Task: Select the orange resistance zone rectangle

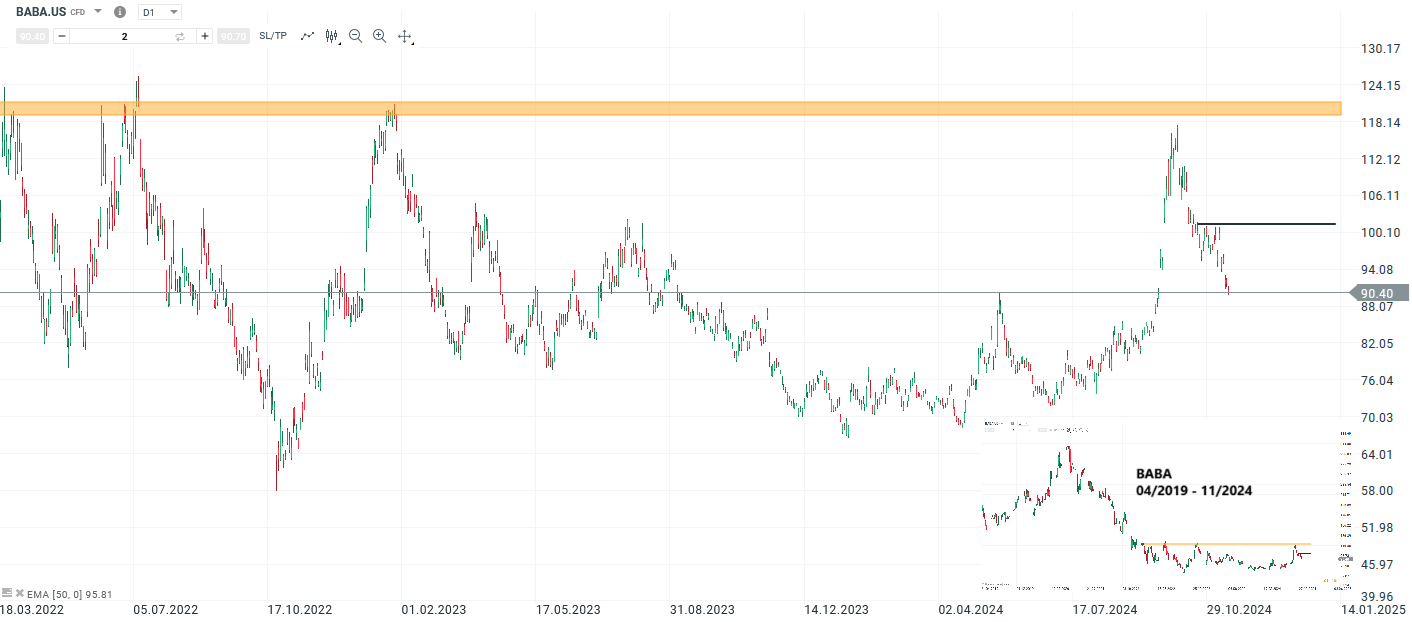Action: (670, 108)
